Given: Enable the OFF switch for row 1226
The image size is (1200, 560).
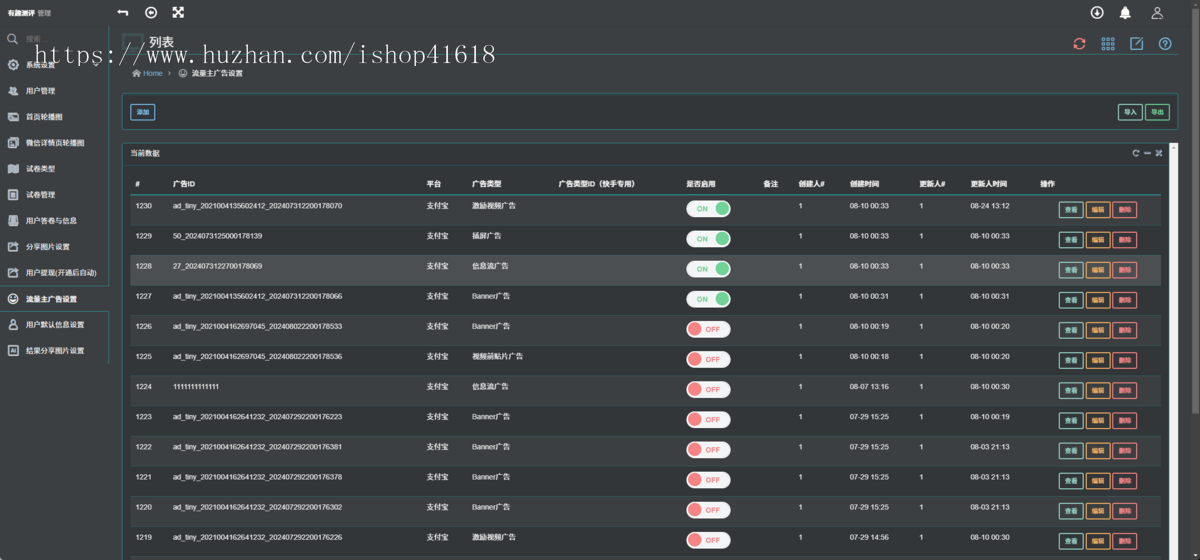Looking at the screenshot, I should (708, 329).
